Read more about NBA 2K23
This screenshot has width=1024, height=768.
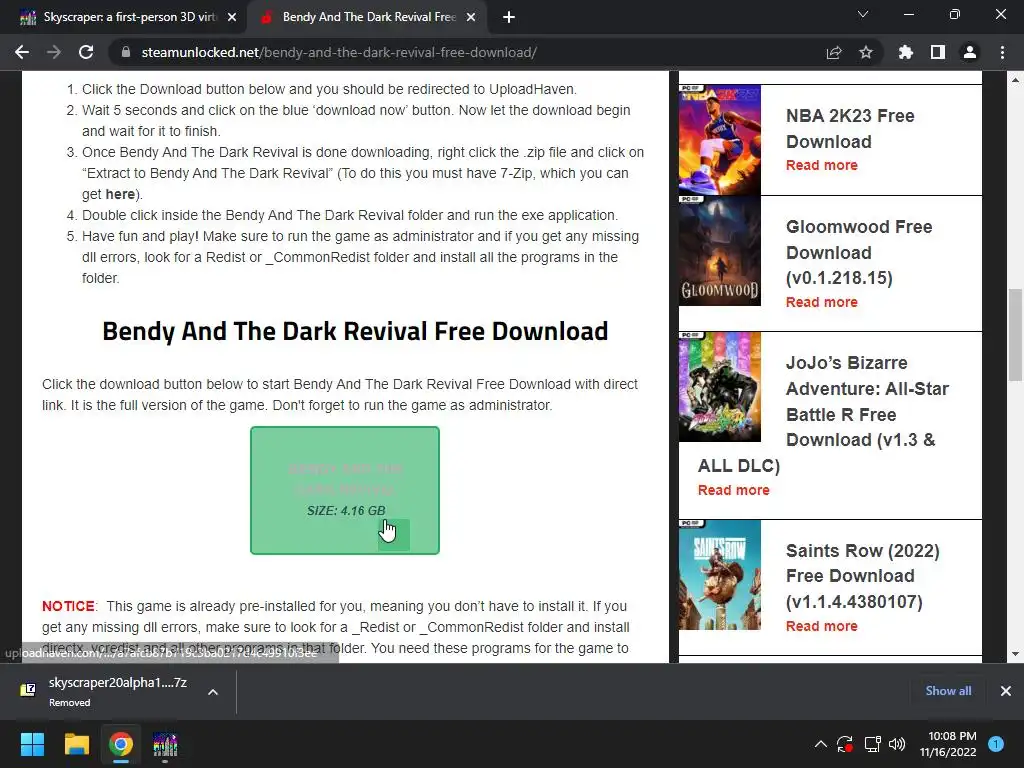point(822,165)
